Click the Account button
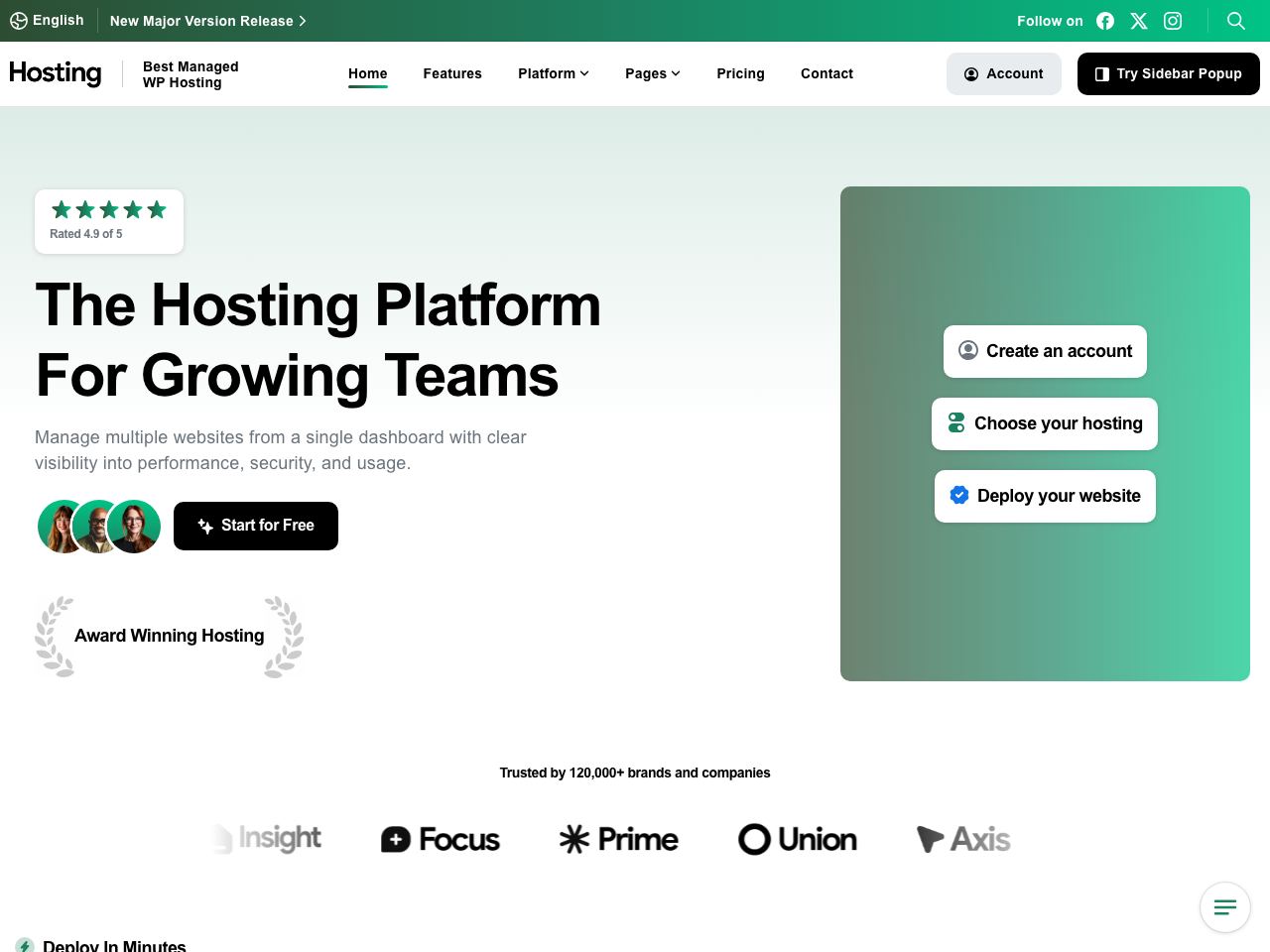 (1004, 73)
